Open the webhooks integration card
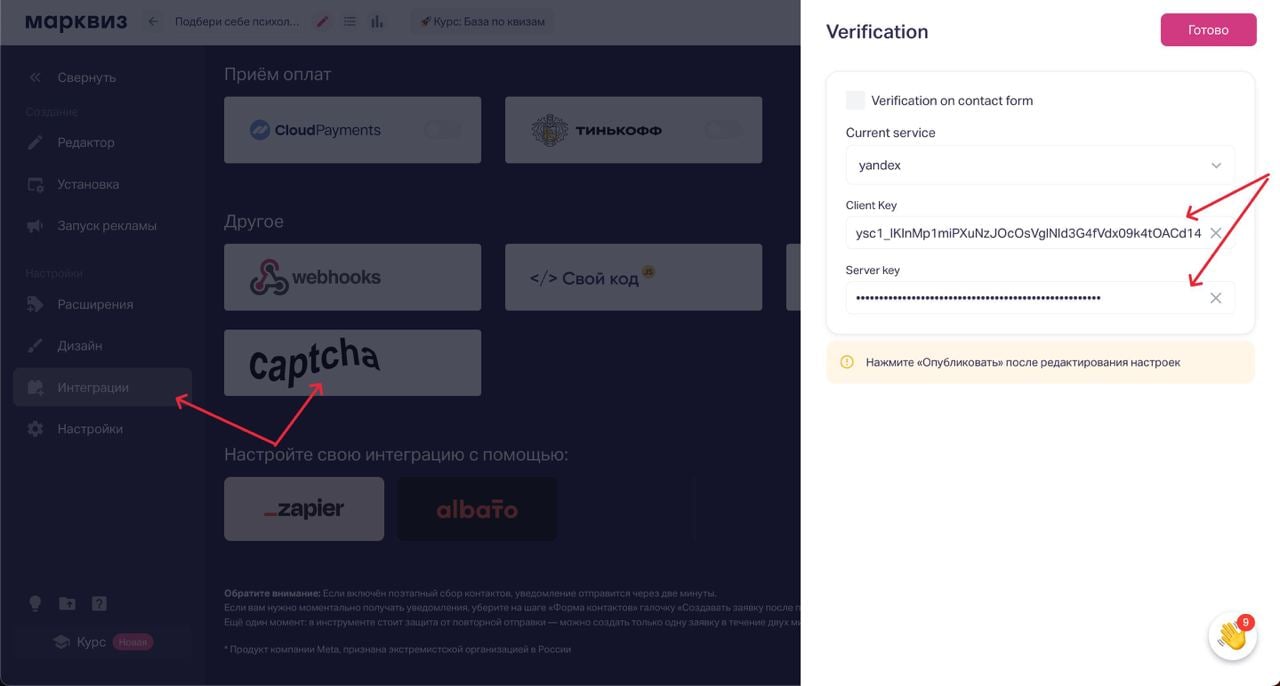The width and height of the screenshot is (1280, 686). point(352,277)
